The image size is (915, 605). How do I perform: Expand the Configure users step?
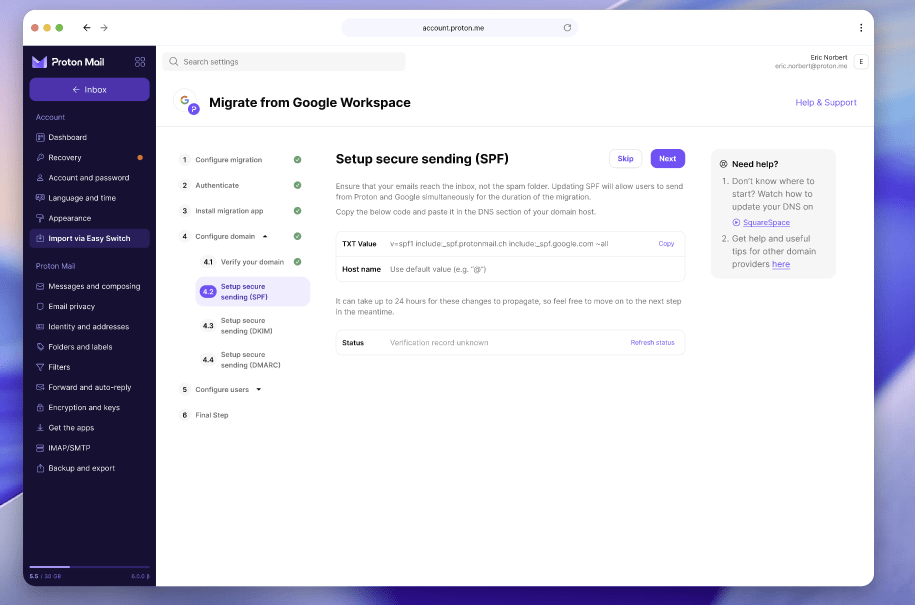coord(259,389)
